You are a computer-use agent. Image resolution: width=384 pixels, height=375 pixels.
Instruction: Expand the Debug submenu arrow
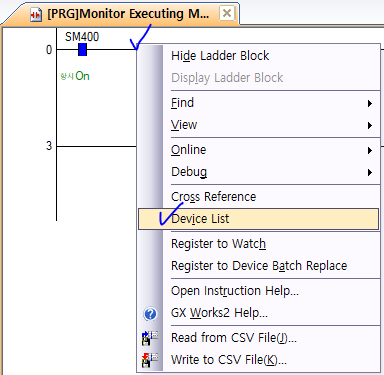pos(370,172)
